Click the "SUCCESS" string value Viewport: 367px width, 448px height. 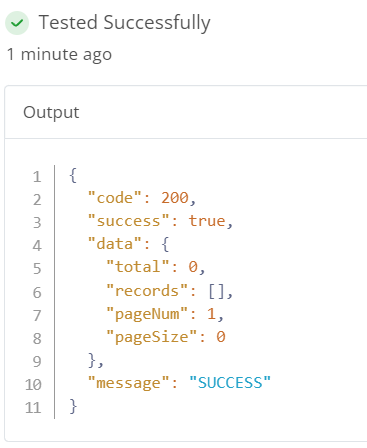point(230,382)
